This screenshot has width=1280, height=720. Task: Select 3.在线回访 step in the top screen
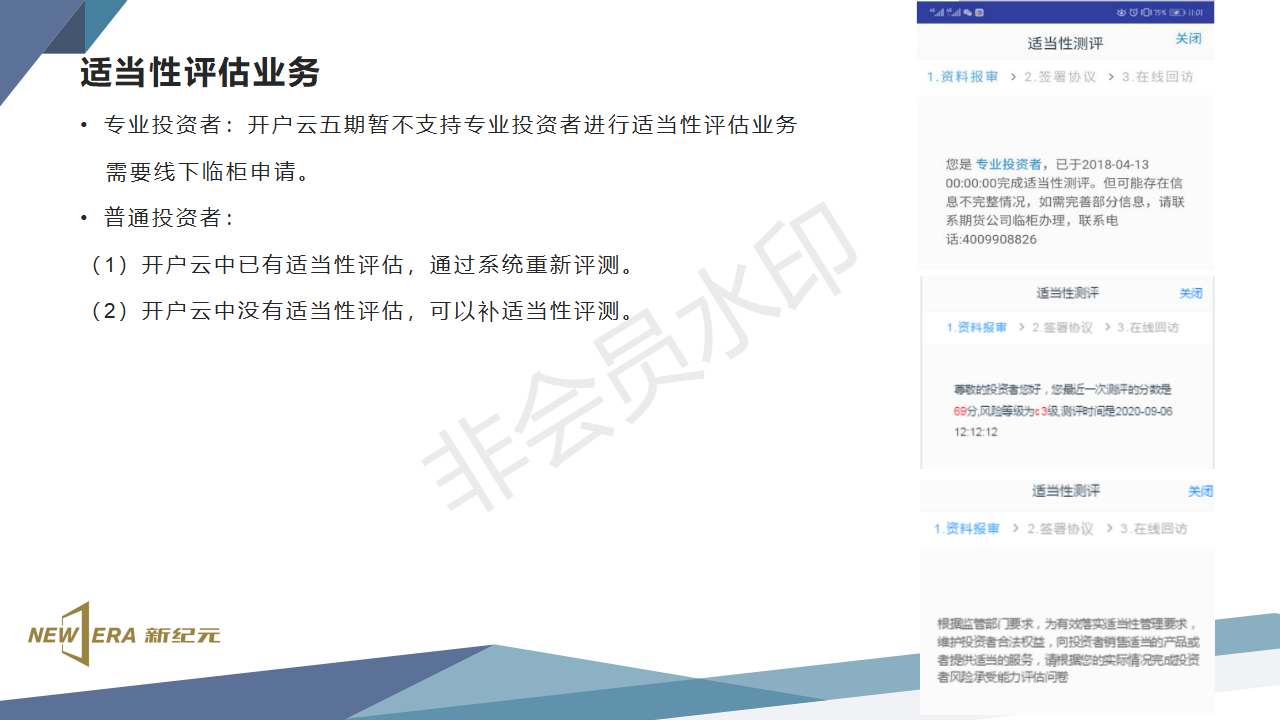[x=1157, y=77]
